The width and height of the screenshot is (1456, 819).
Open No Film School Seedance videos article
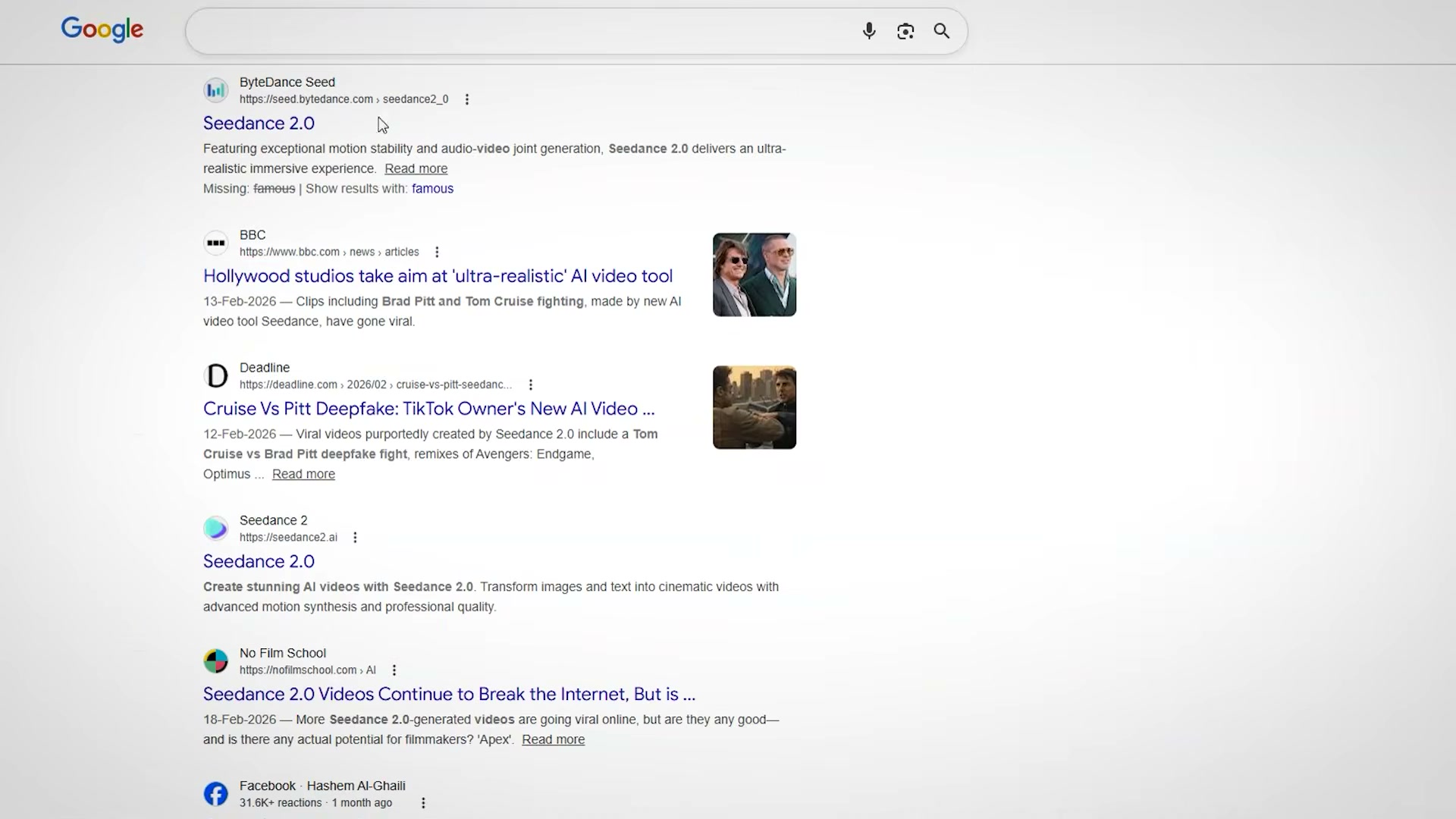tap(449, 694)
